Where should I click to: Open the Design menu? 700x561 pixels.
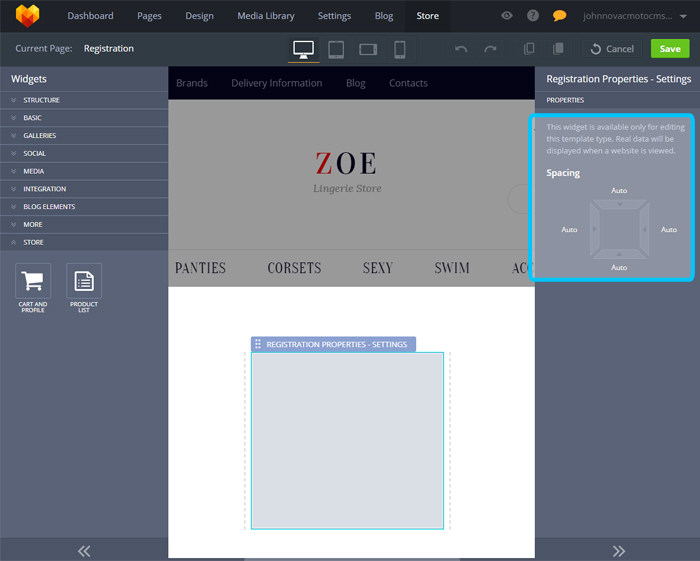tap(199, 16)
